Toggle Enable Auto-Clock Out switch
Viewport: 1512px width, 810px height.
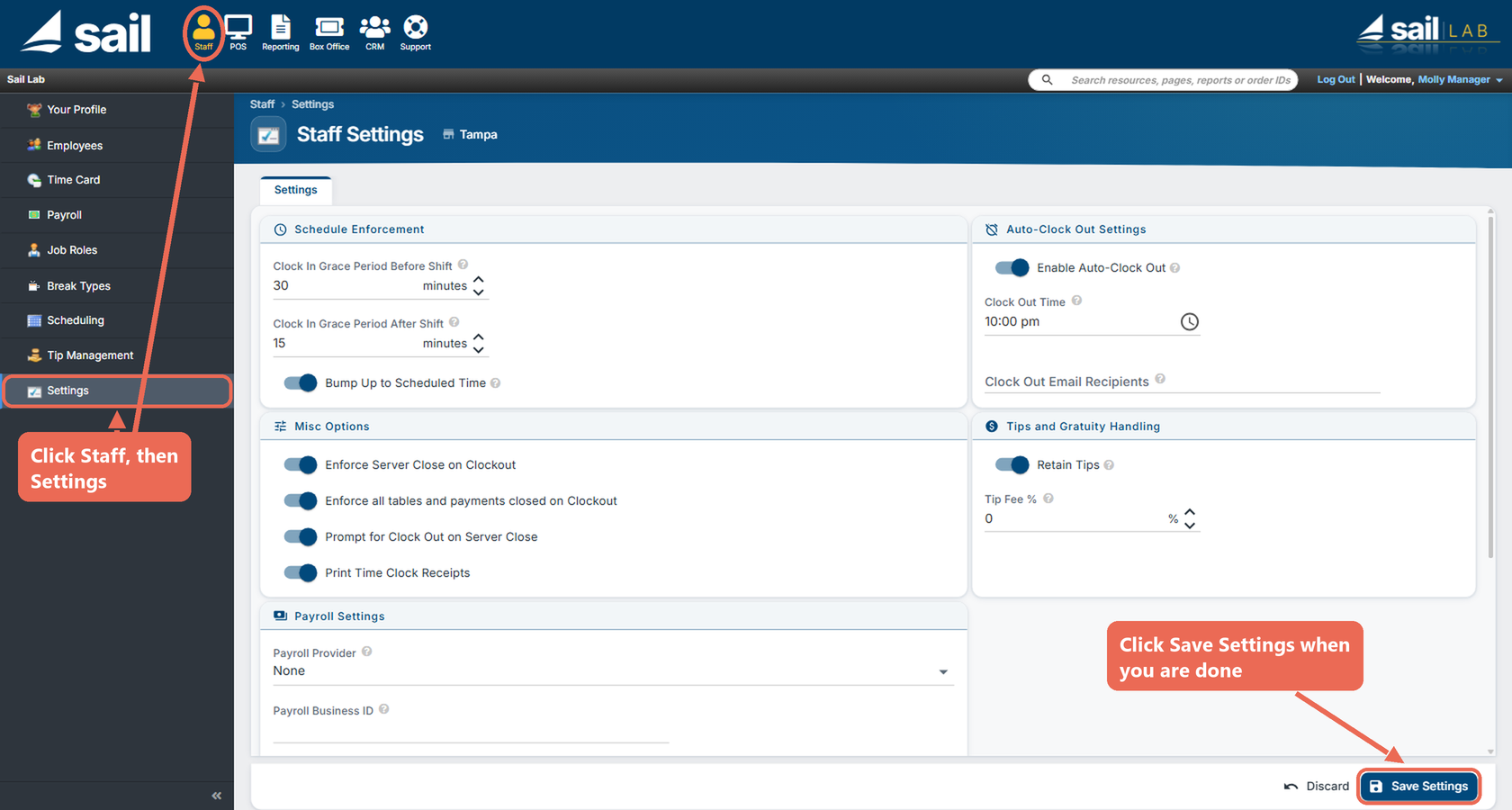coord(1012,267)
